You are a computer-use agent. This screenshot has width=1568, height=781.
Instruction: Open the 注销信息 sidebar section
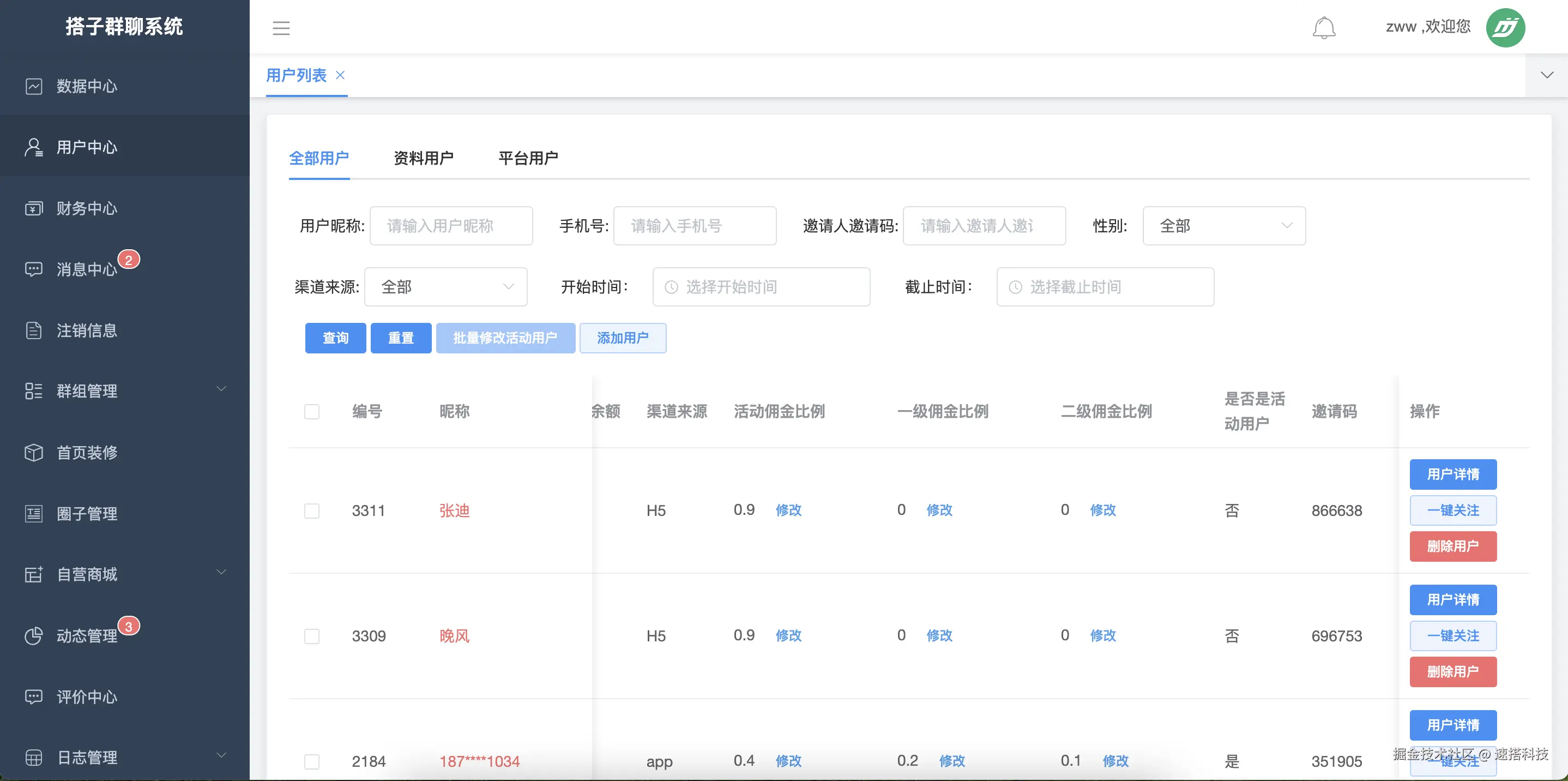point(87,330)
